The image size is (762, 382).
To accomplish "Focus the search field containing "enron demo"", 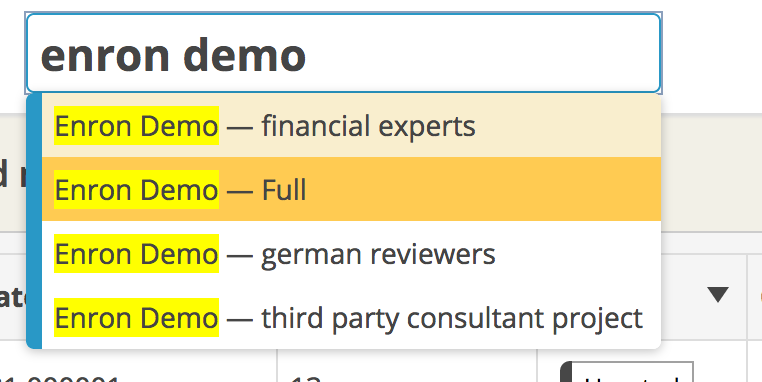I will coord(344,53).
